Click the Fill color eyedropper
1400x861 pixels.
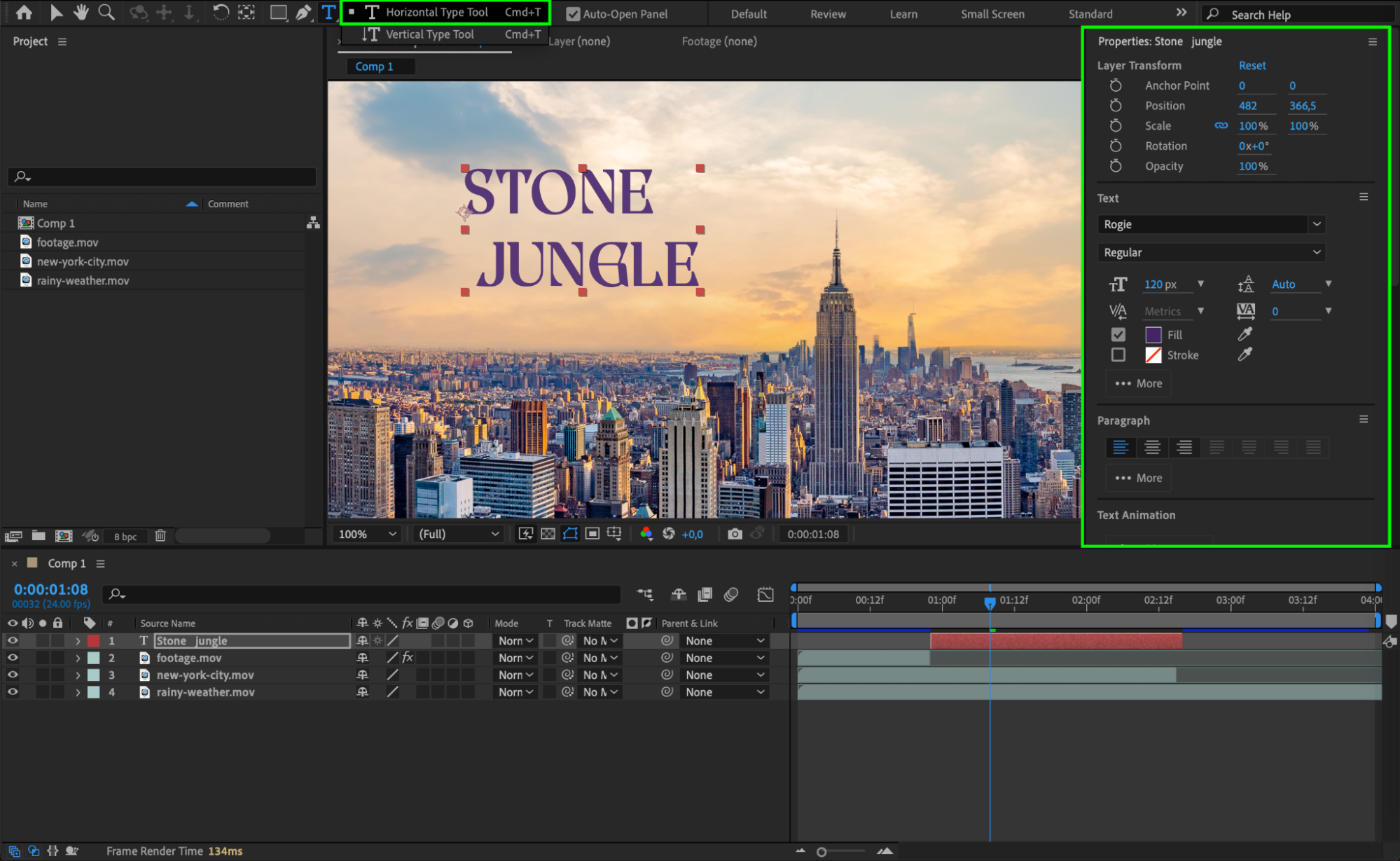(1245, 334)
